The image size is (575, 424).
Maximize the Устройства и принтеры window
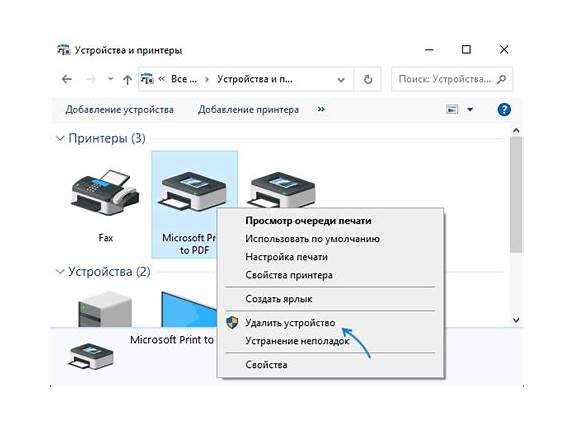(x=466, y=50)
